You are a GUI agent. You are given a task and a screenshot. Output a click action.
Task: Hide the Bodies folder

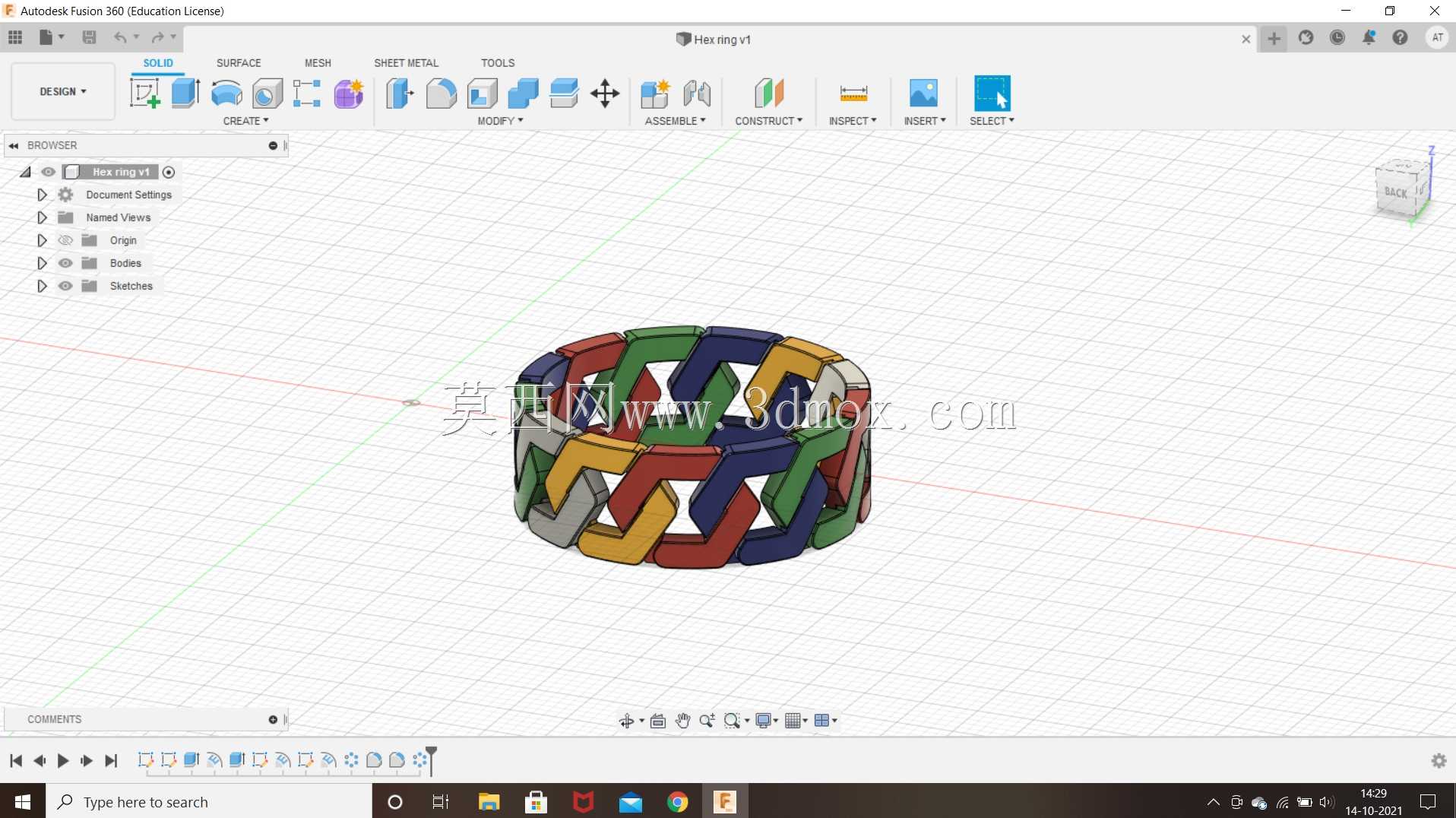[65, 263]
